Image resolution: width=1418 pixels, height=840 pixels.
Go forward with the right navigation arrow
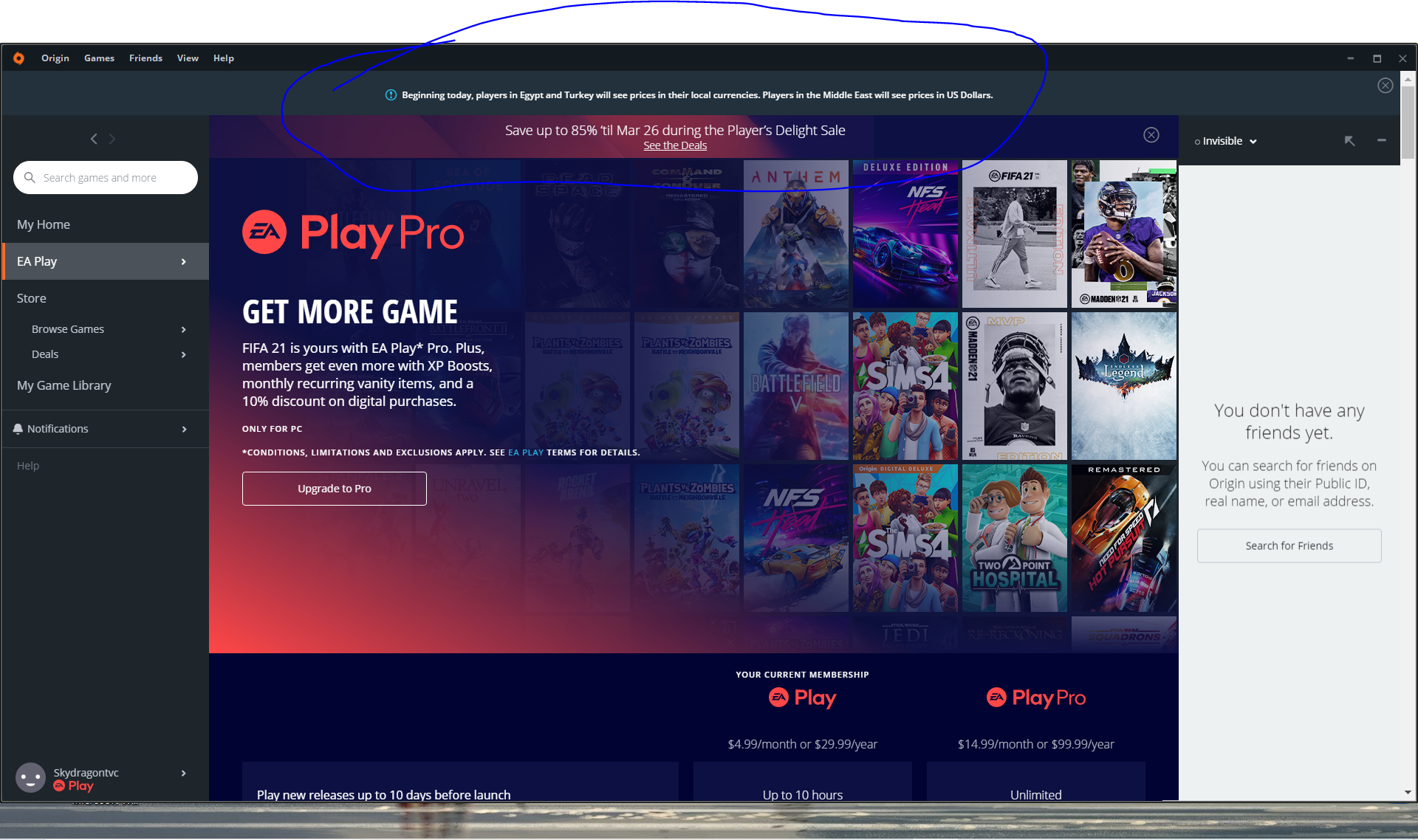pos(112,139)
